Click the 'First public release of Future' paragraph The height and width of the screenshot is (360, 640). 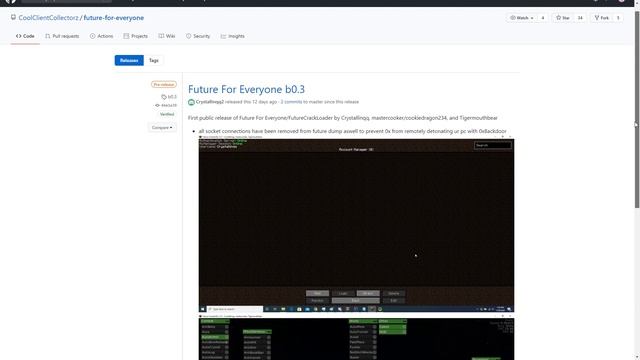(342, 118)
